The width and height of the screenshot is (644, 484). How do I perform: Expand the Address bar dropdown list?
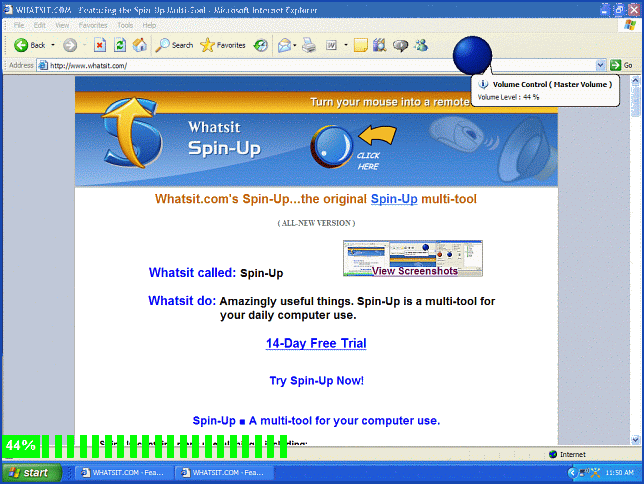pyautogui.click(x=600, y=65)
